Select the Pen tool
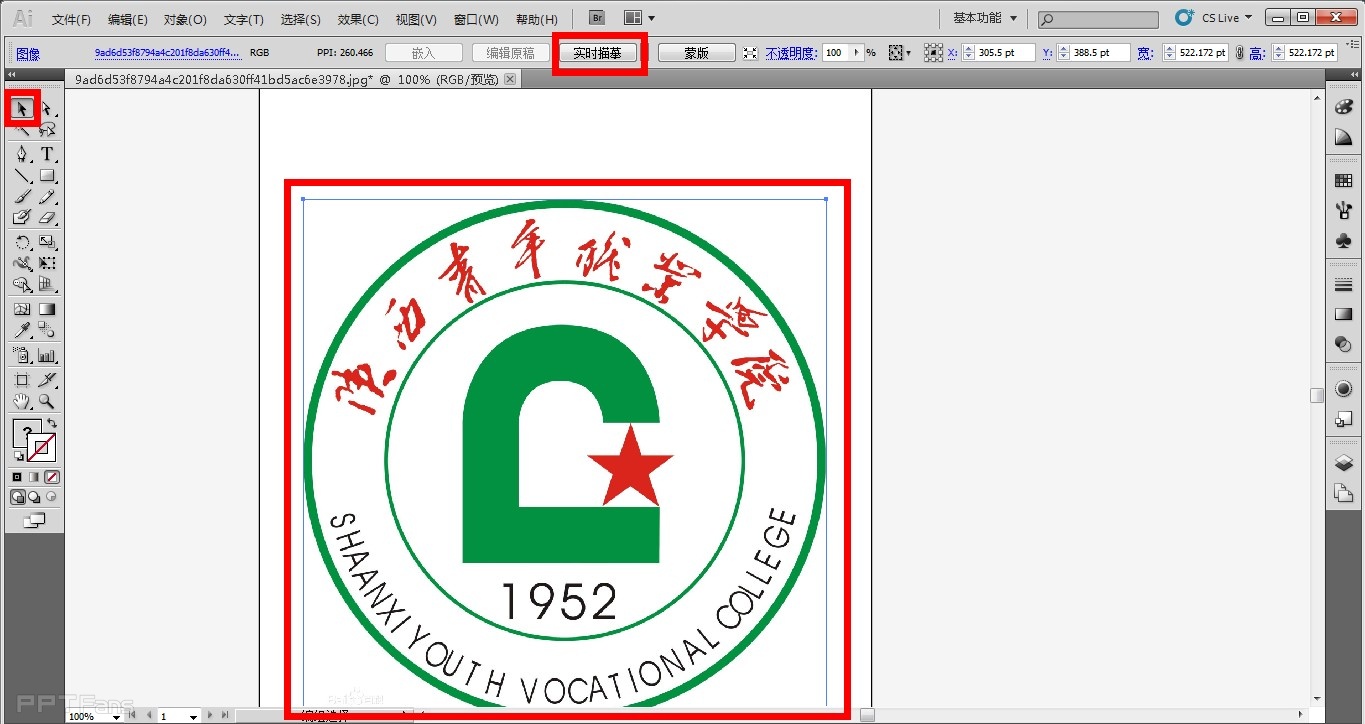This screenshot has height=724, width=1365. coord(22,154)
